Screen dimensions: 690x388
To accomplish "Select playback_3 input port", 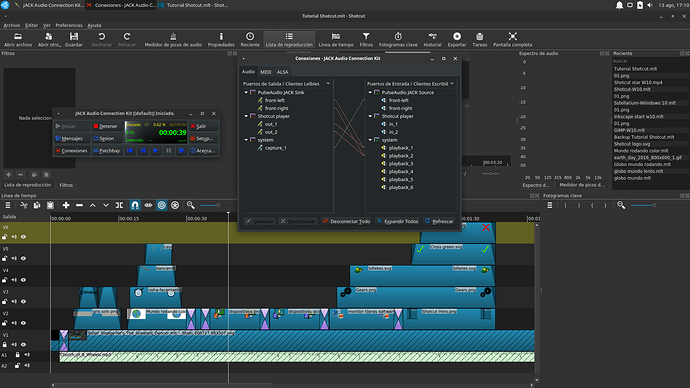I will point(400,164).
